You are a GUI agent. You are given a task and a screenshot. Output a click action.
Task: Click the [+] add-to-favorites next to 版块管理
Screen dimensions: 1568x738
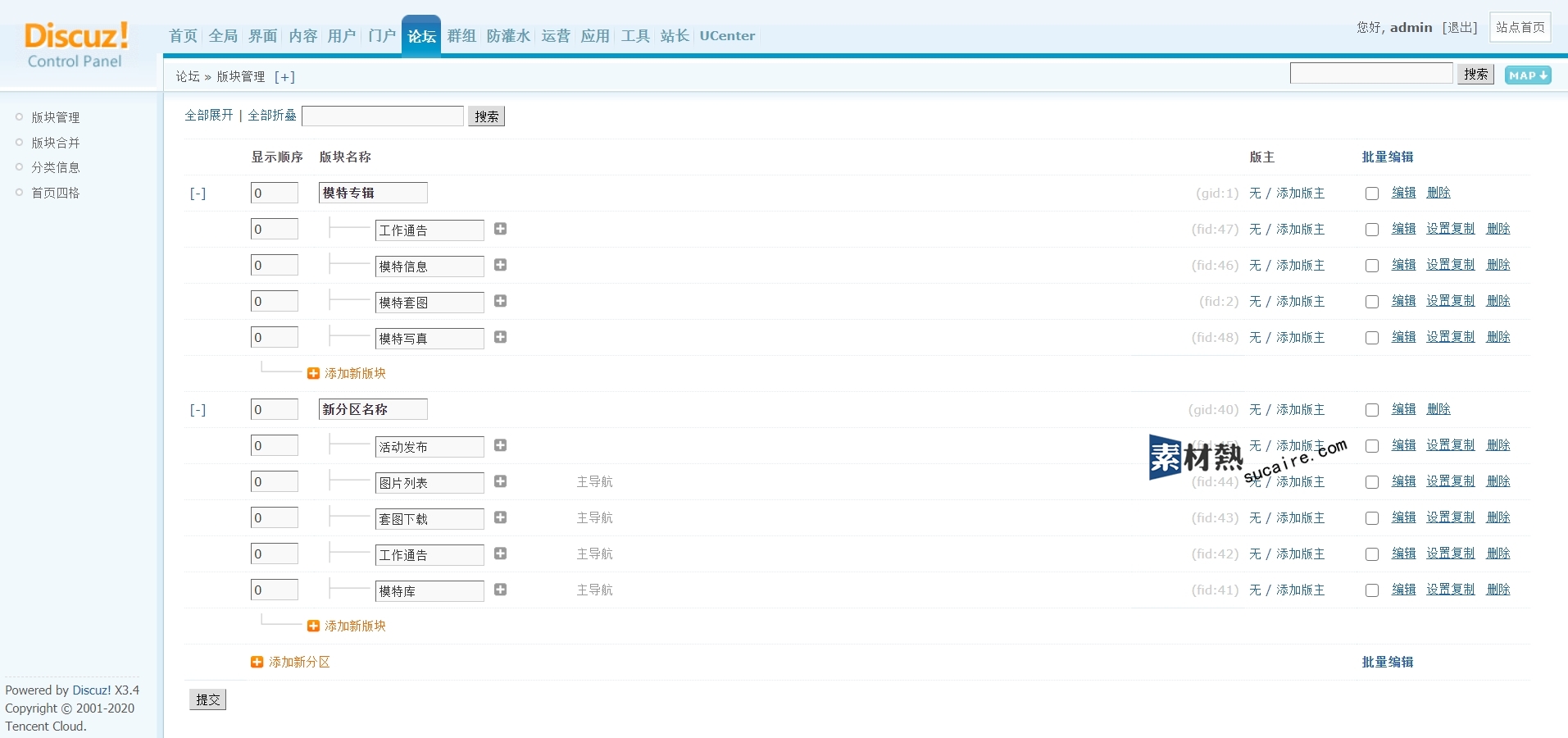tap(284, 76)
